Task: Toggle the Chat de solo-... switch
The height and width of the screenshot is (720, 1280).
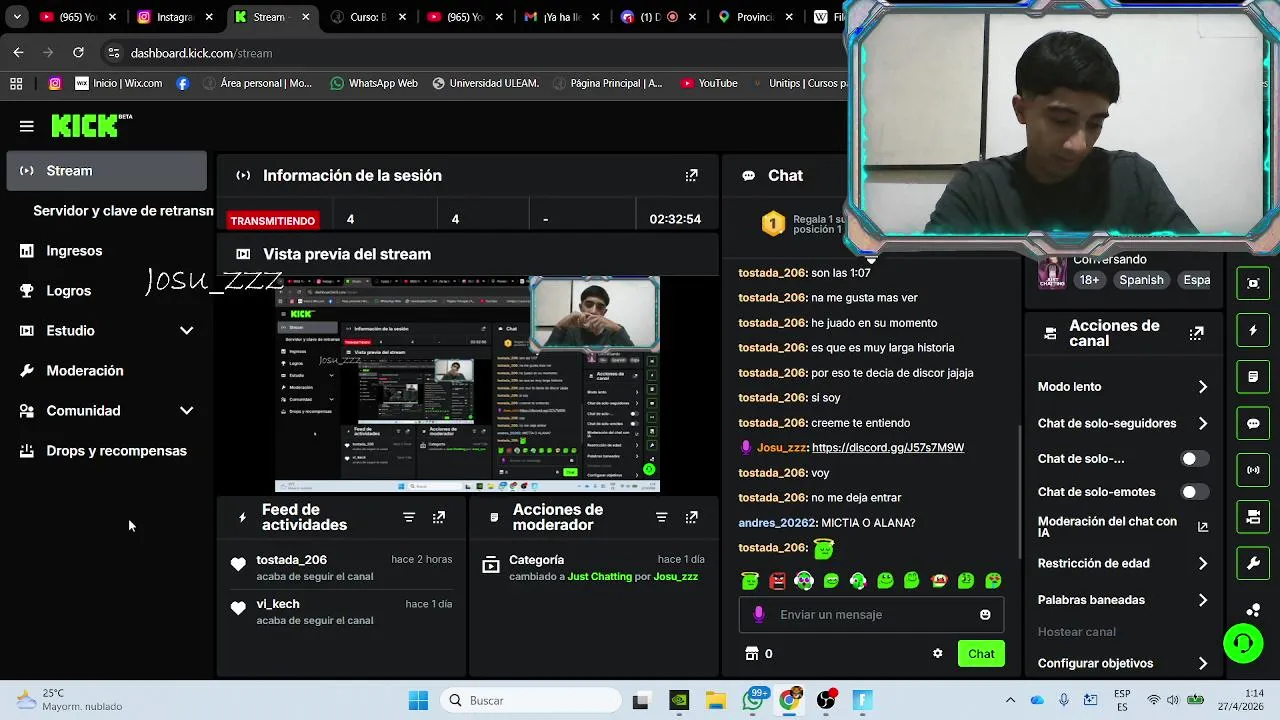Action: (x=1194, y=459)
